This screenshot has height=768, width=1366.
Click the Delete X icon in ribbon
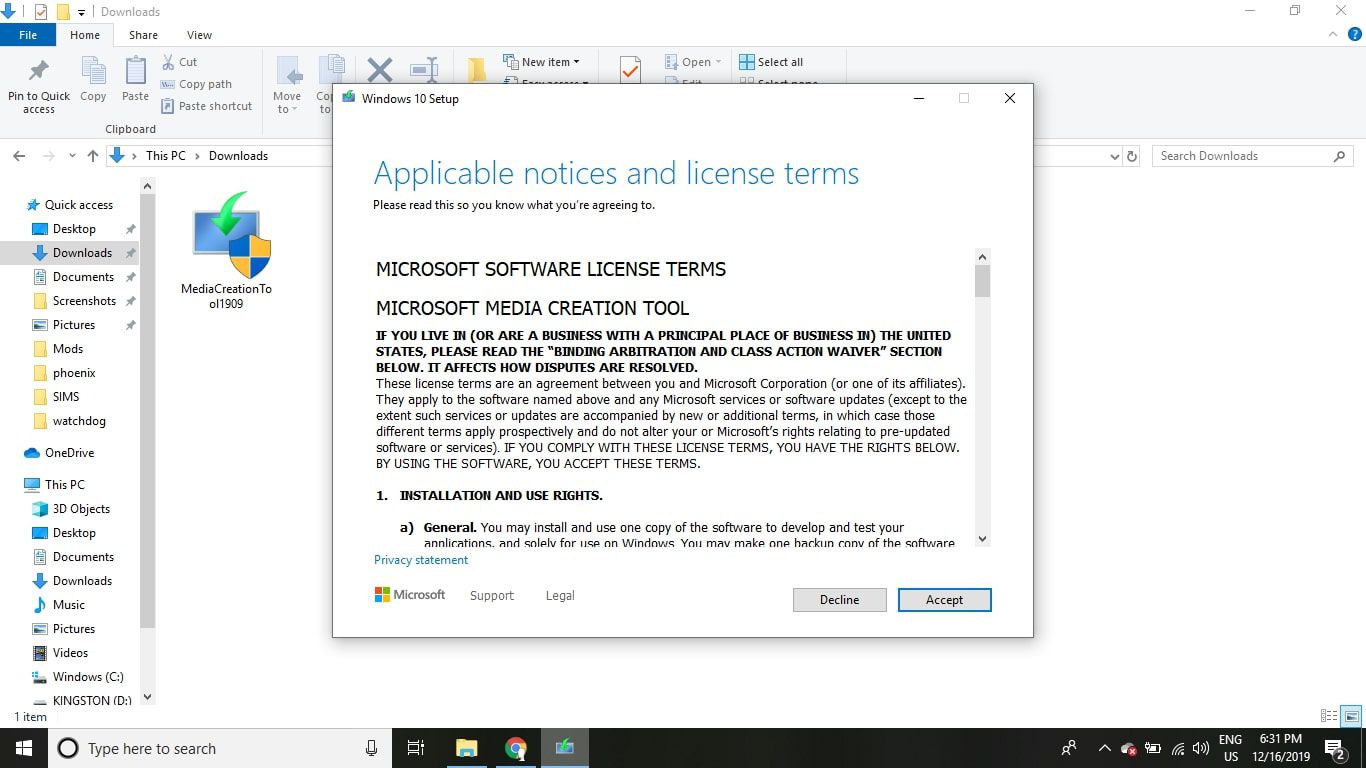coord(380,70)
